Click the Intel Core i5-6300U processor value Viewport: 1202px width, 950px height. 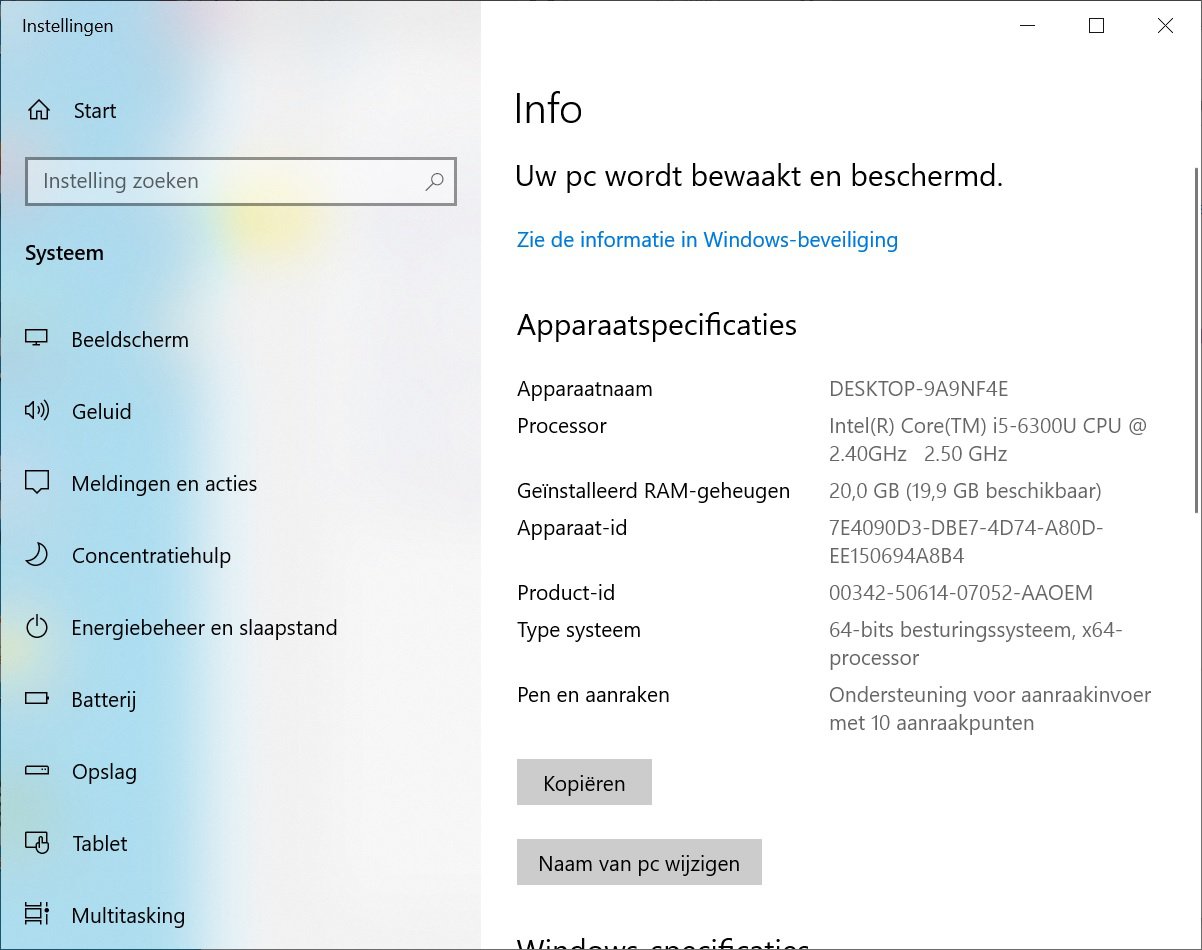click(x=988, y=440)
